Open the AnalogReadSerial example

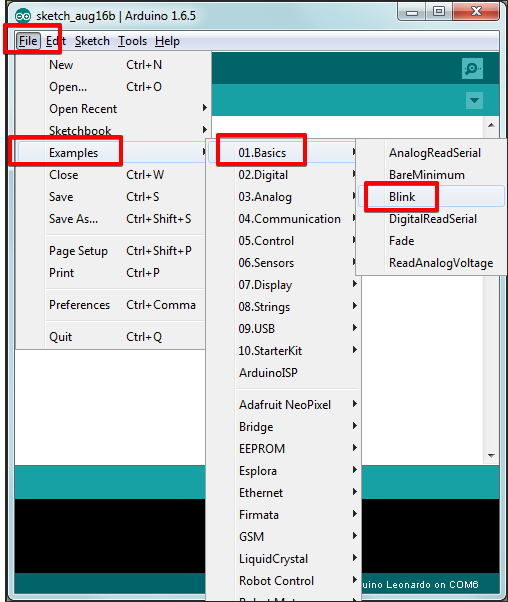tap(431, 152)
